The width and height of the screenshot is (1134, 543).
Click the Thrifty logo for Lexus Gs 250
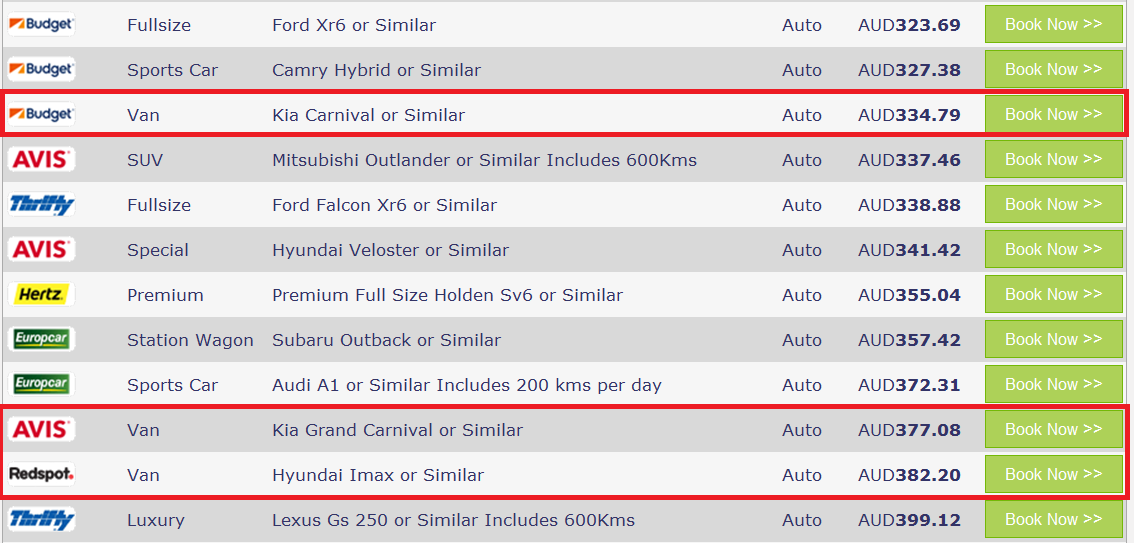tap(41, 520)
